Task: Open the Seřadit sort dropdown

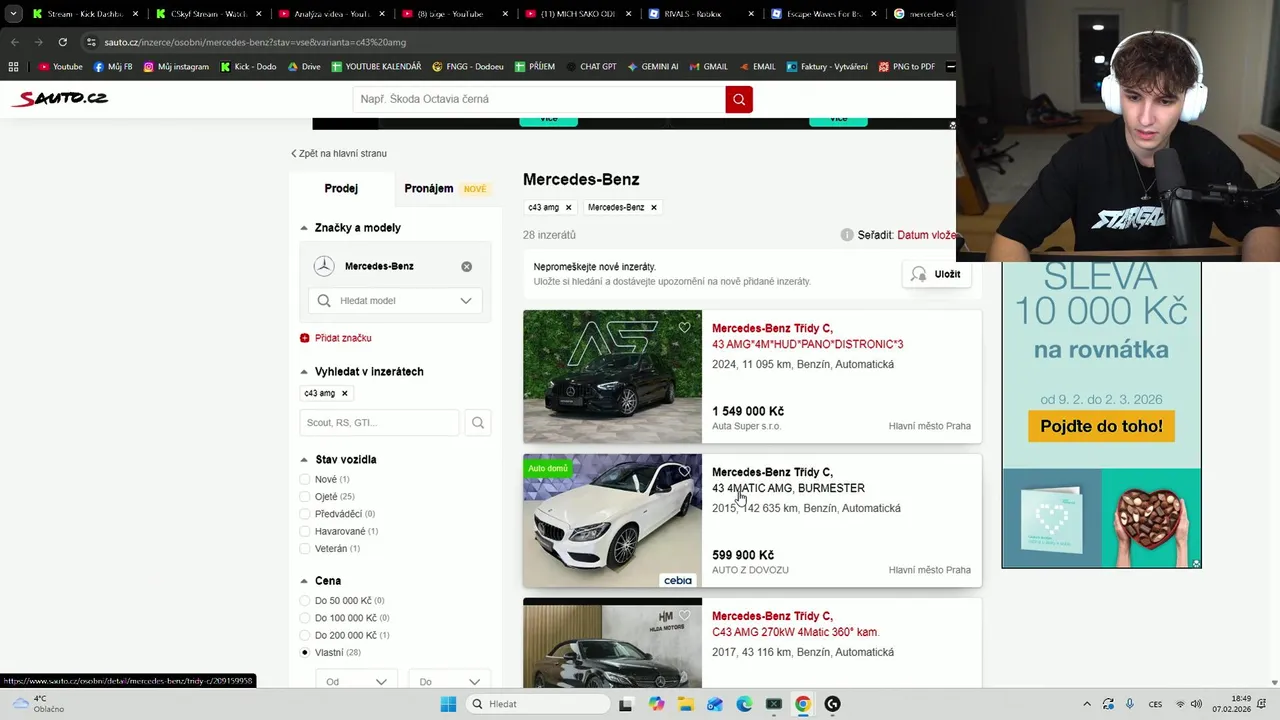Action: pyautogui.click(x=926, y=235)
